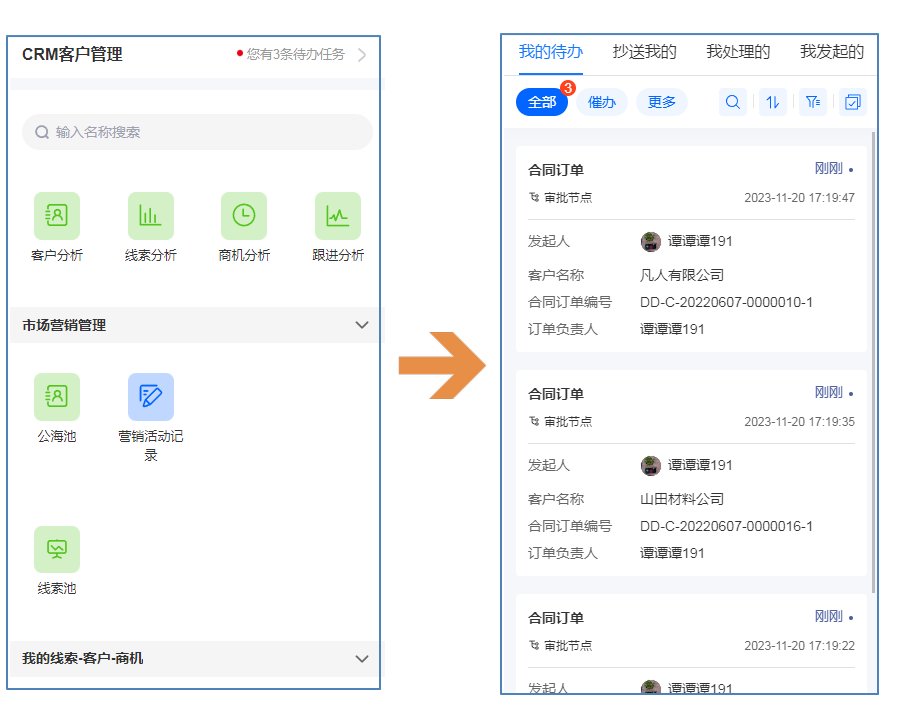Open the 线索分析 chart icon

[x=150, y=215]
